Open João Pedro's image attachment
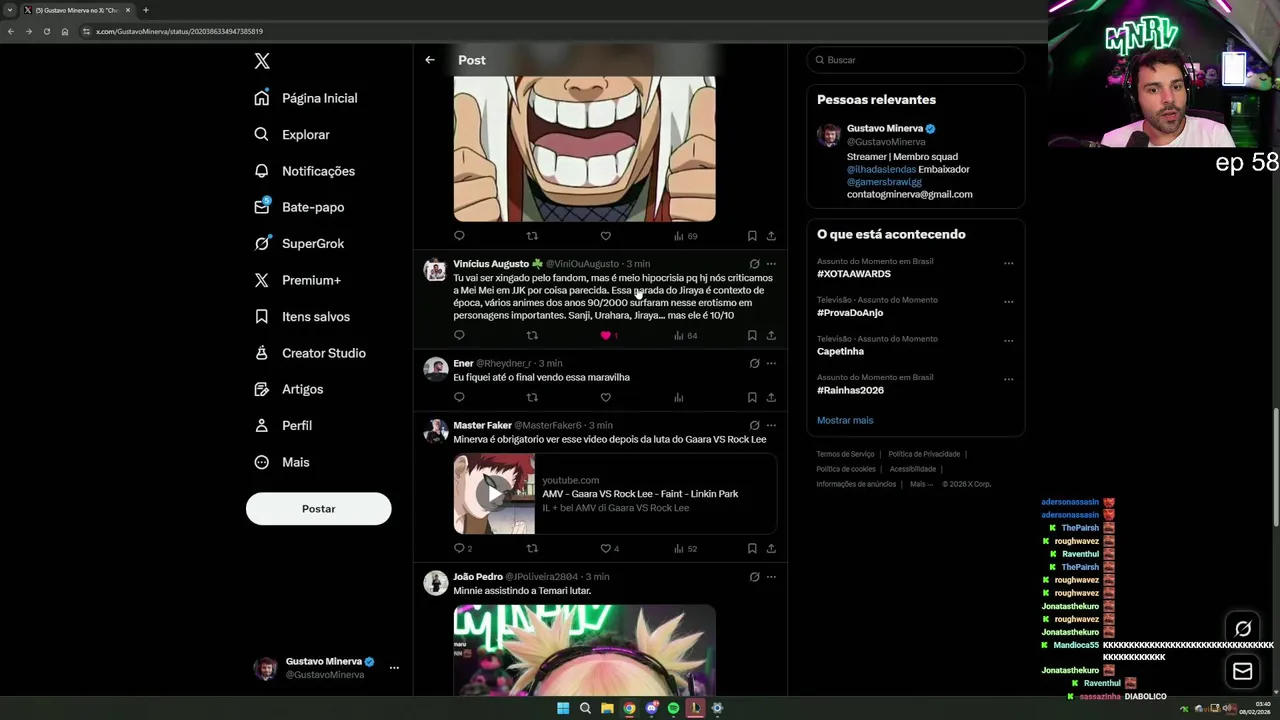Viewport: 1280px width, 720px height. tap(584, 650)
